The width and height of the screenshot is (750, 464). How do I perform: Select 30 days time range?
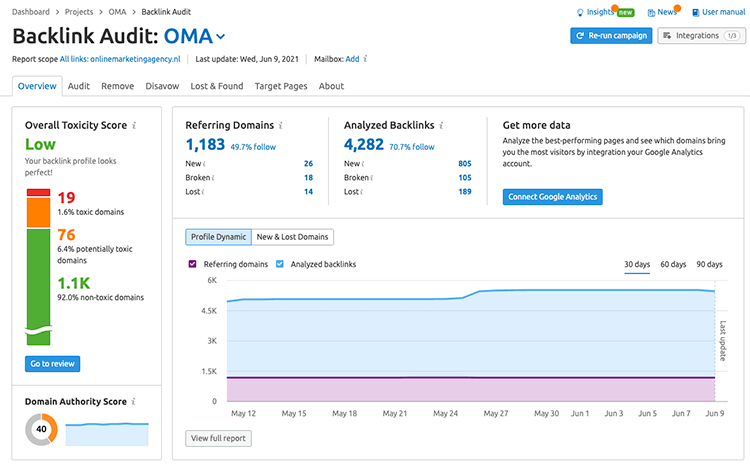[637, 264]
